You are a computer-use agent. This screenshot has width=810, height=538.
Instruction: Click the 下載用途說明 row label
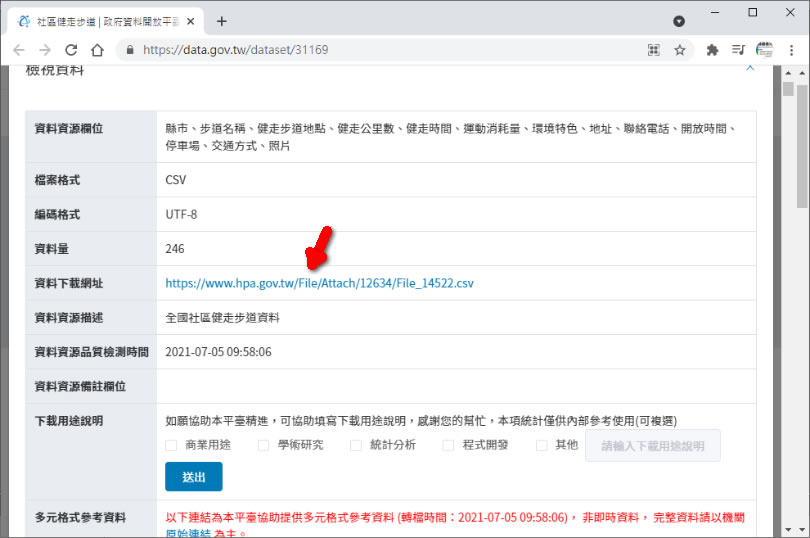[69, 421]
